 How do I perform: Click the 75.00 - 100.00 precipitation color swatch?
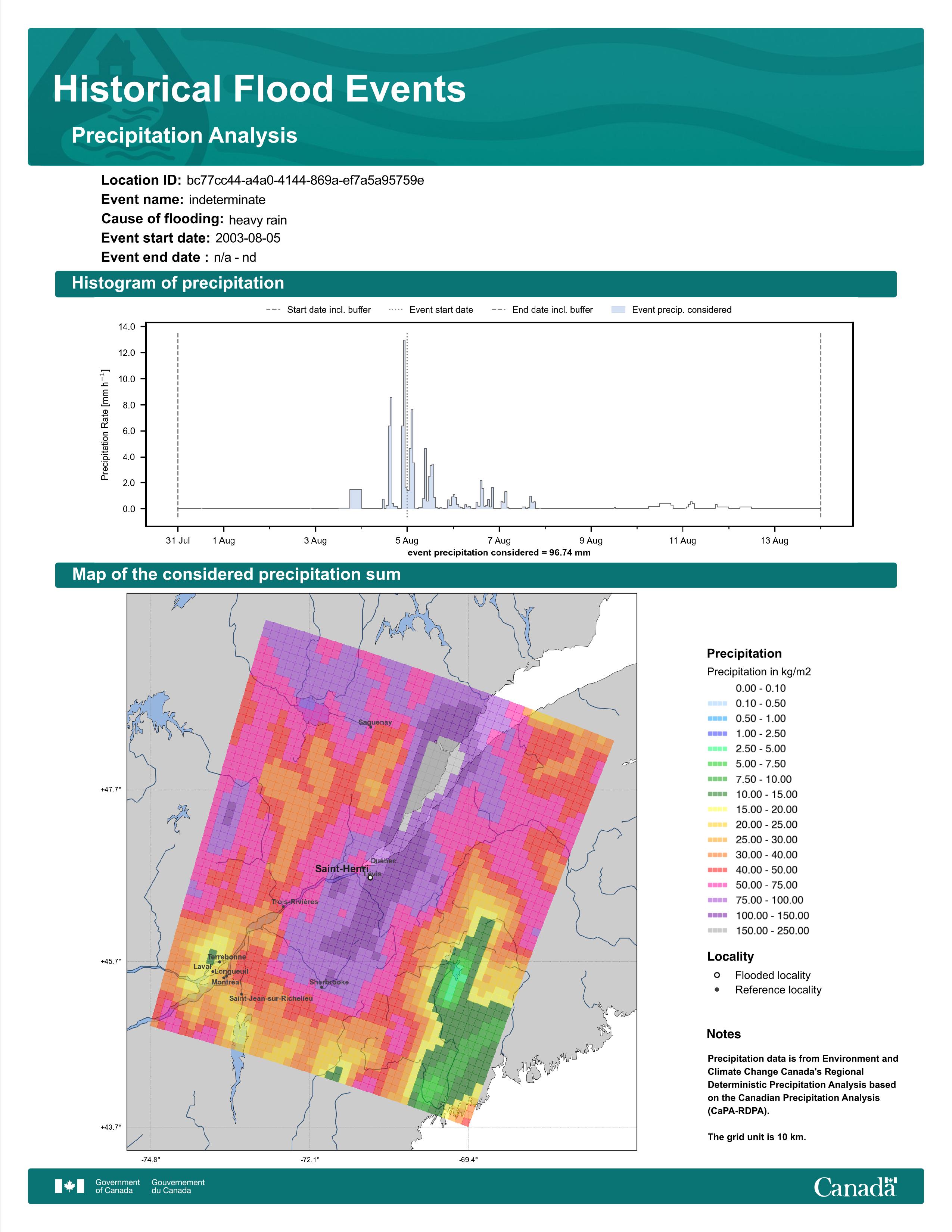717,900
